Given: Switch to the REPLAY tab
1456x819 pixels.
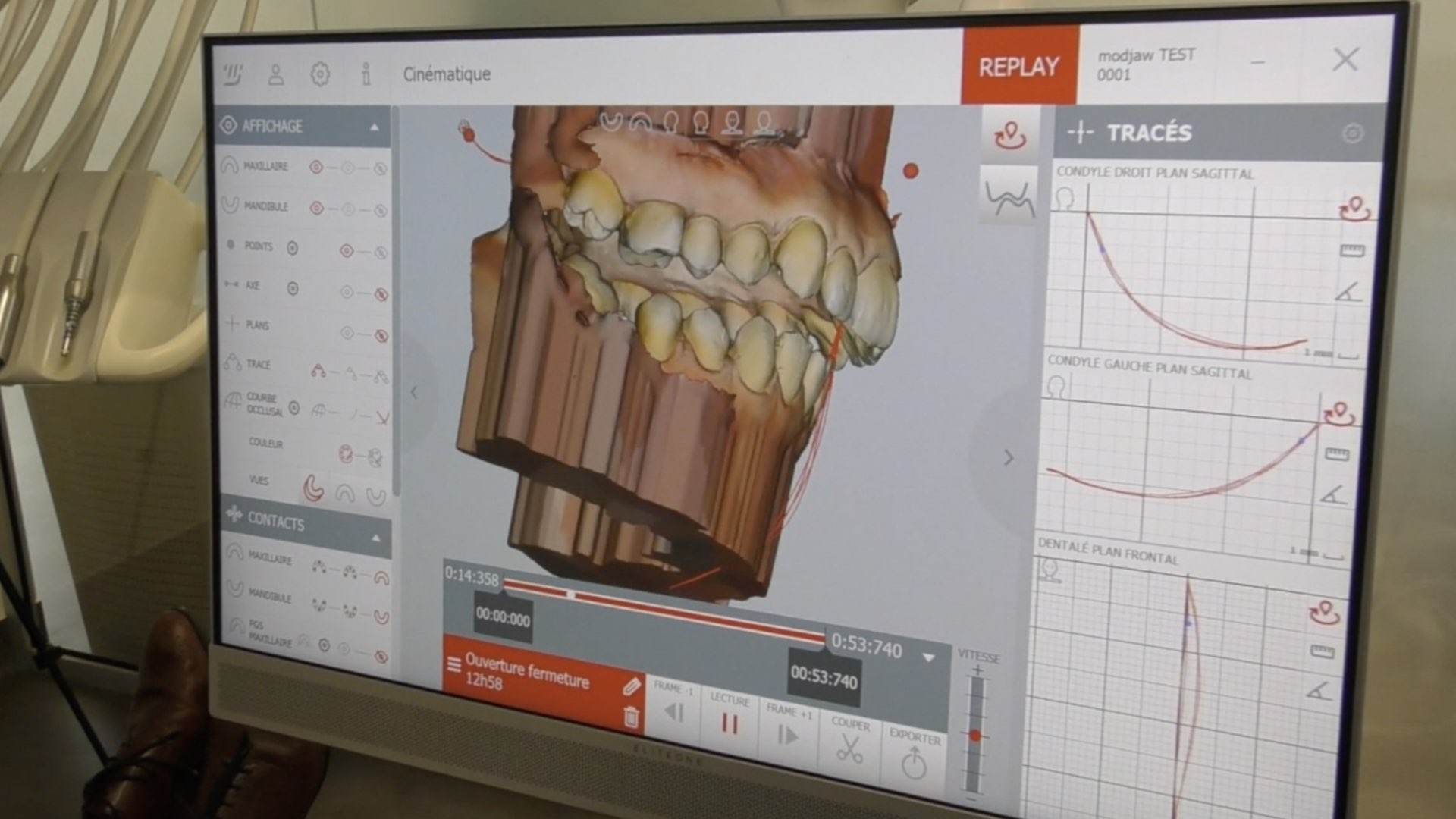Looking at the screenshot, I should pyautogui.click(x=1018, y=67).
